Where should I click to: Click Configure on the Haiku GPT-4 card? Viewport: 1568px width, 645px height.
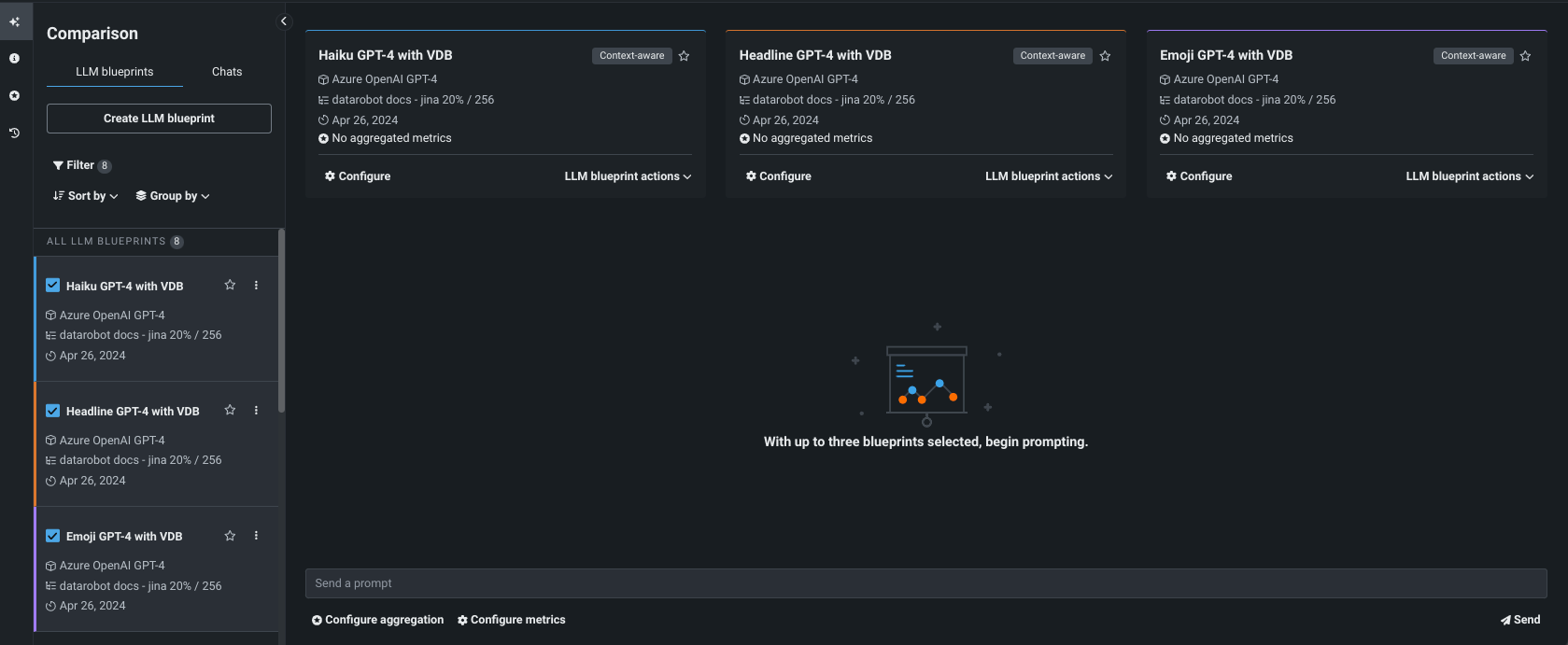coord(358,176)
